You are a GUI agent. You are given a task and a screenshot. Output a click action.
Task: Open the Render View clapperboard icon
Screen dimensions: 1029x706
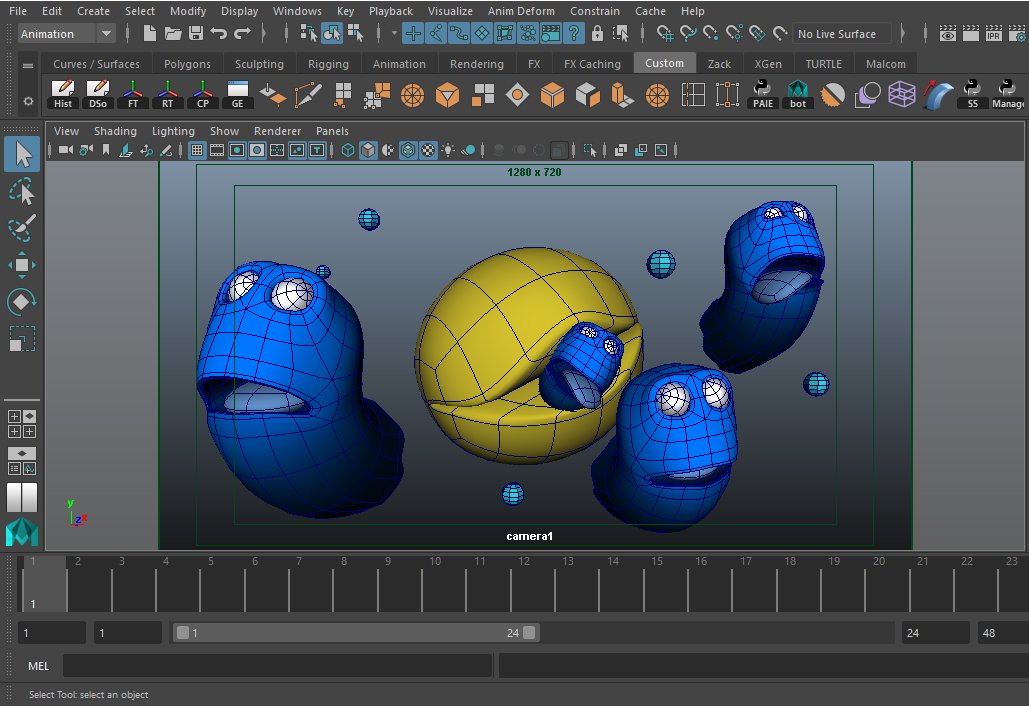point(948,33)
